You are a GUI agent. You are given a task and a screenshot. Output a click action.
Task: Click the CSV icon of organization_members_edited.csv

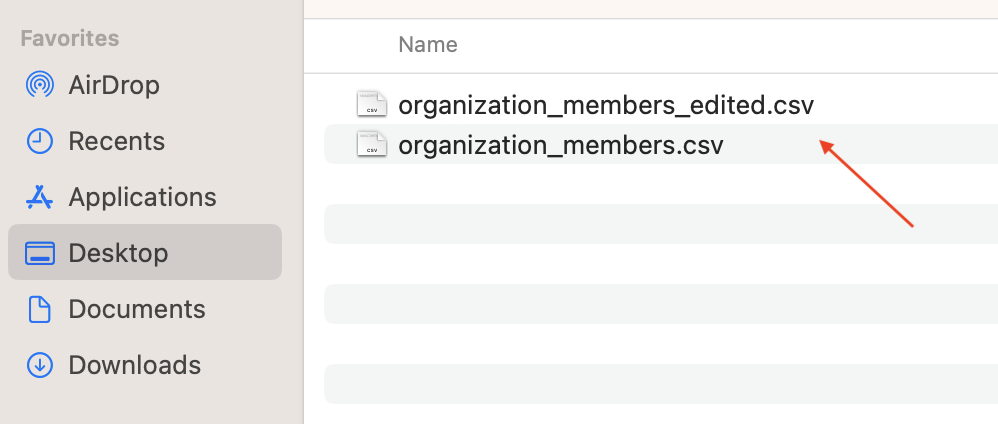[371, 104]
